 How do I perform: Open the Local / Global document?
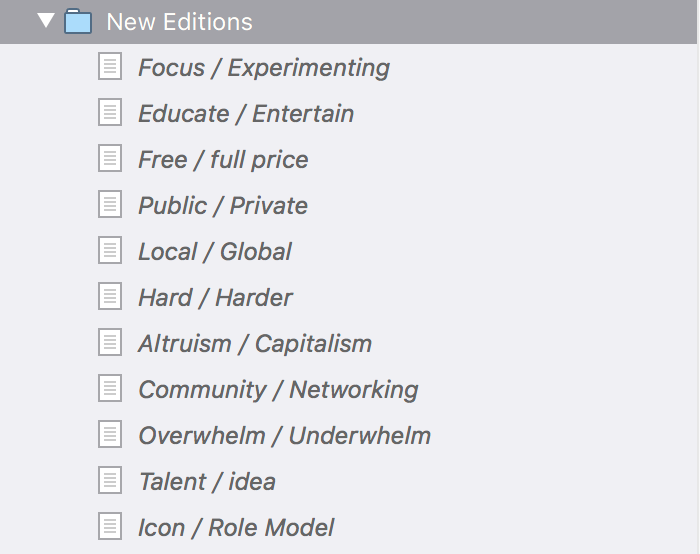click(215, 251)
